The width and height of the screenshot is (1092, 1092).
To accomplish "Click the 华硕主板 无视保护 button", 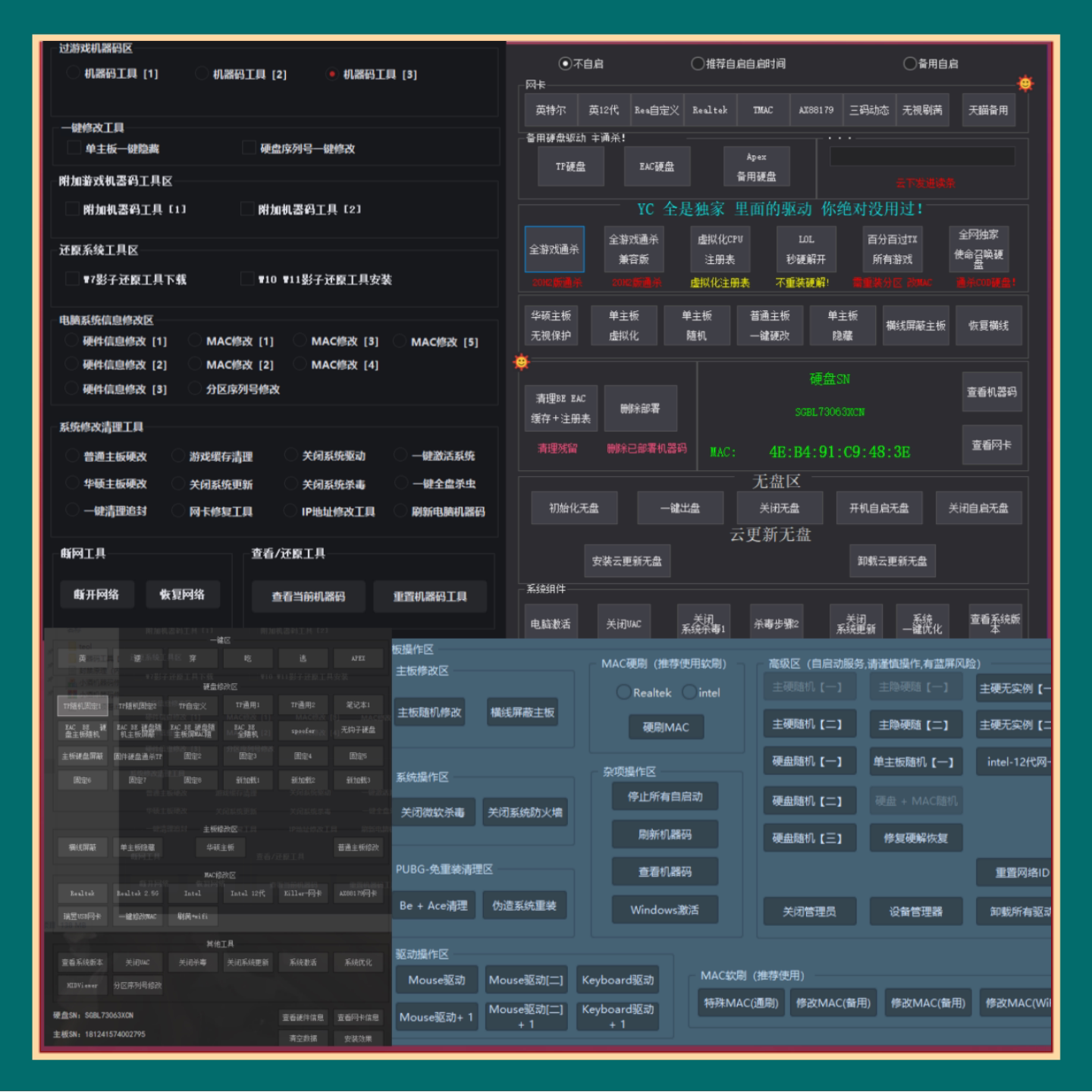I will point(551,325).
